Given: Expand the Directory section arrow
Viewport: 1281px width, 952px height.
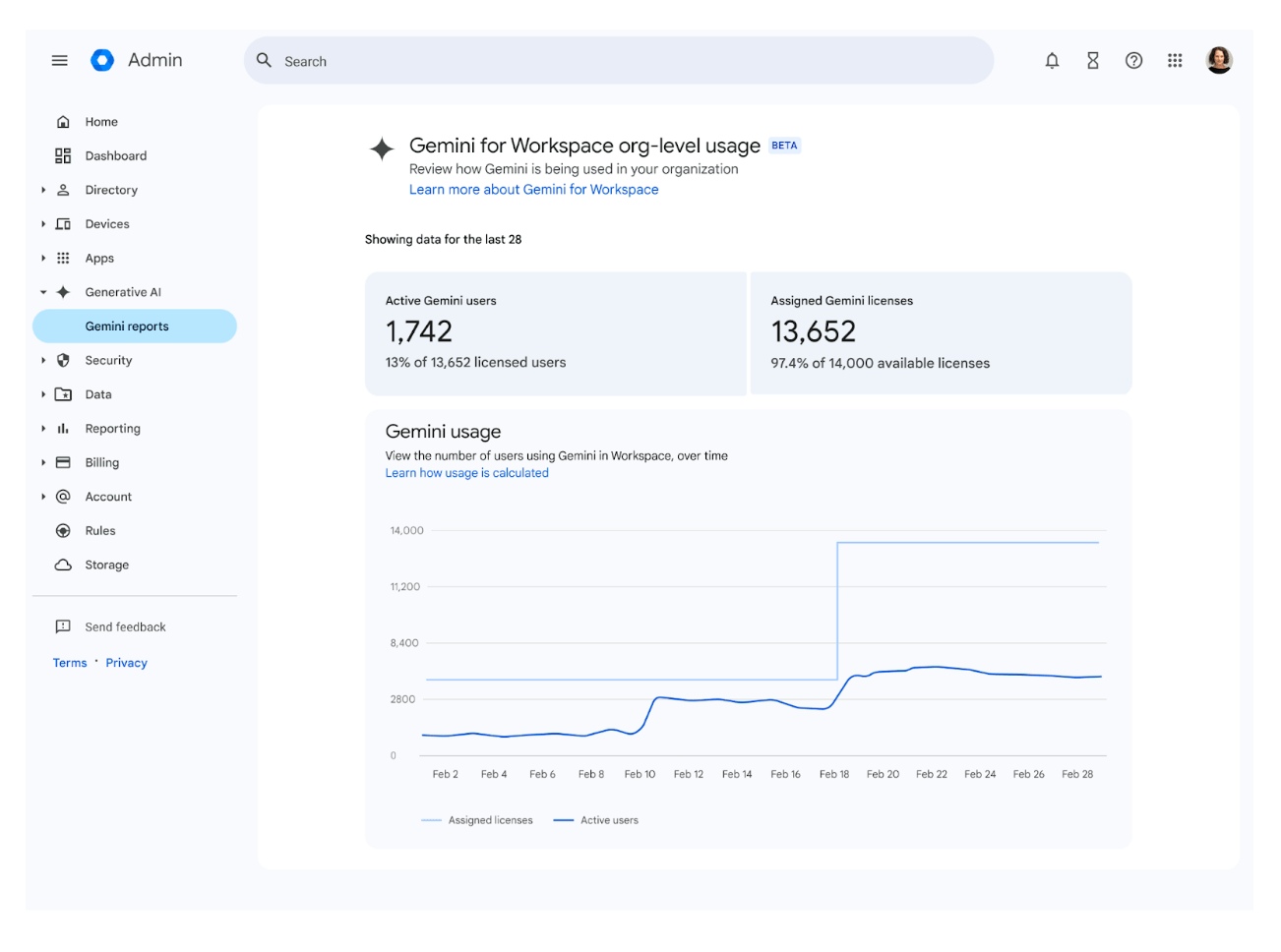Looking at the screenshot, I should (x=43, y=190).
